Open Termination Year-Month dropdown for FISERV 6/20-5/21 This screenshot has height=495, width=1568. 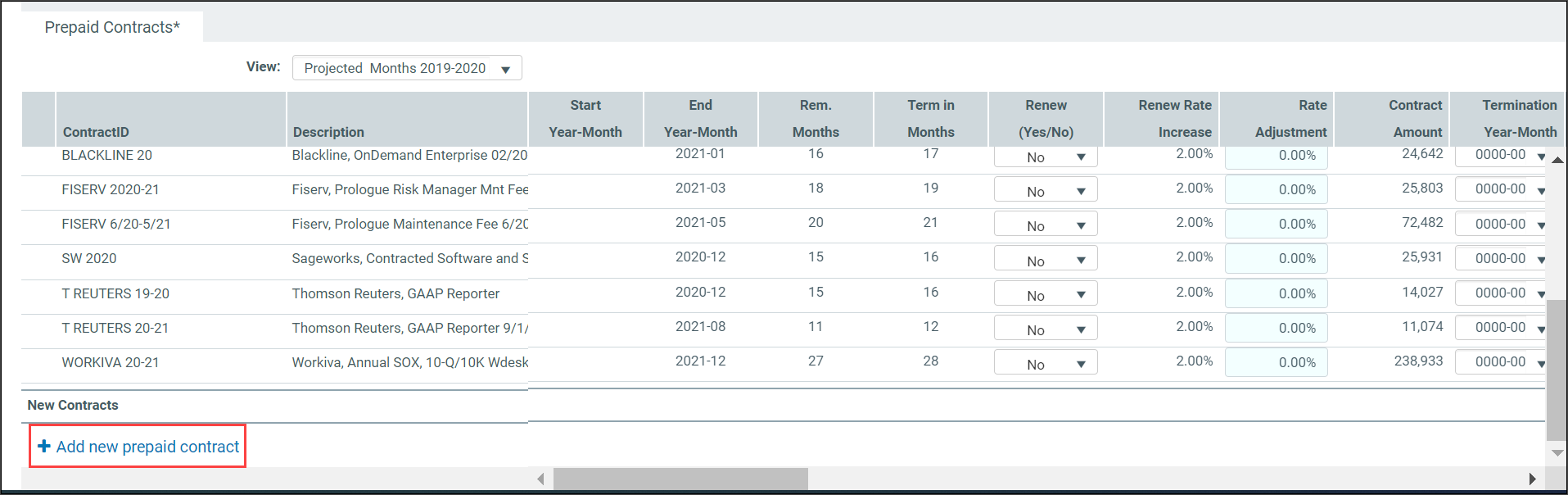pyautogui.click(x=1501, y=224)
